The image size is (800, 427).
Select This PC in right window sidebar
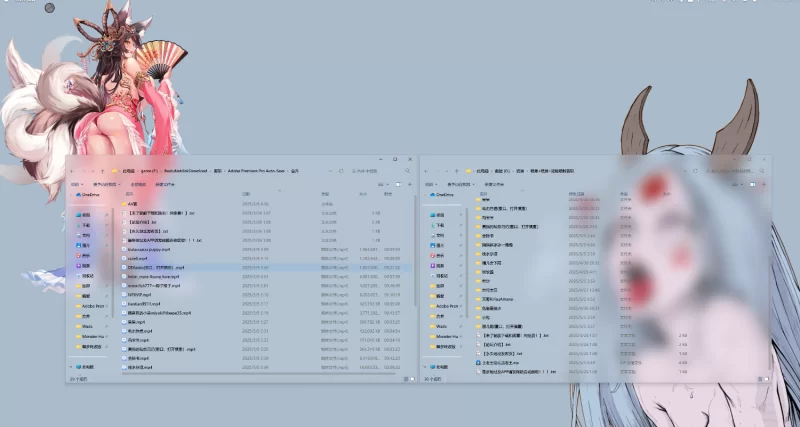click(x=439, y=367)
